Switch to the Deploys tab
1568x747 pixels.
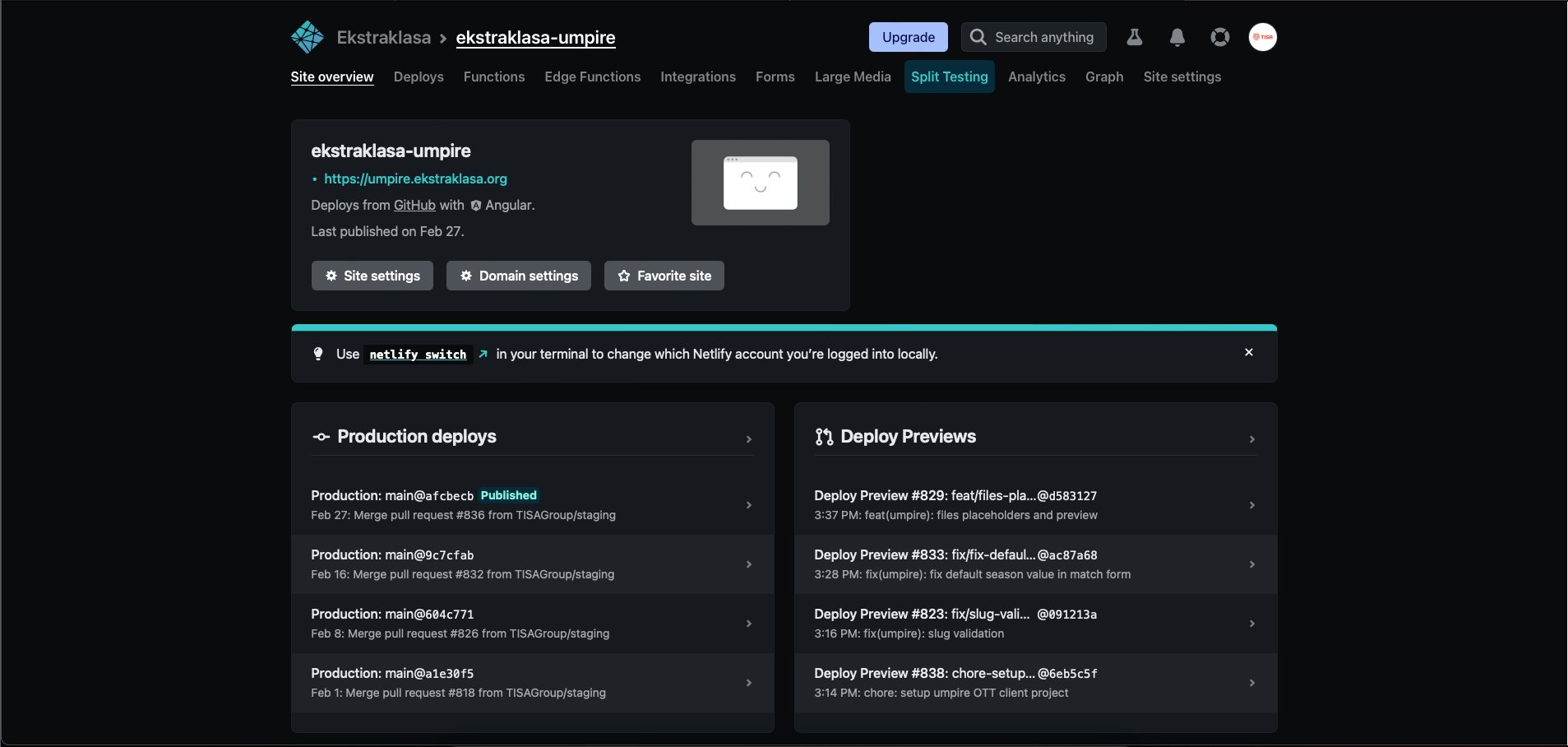pyautogui.click(x=419, y=77)
